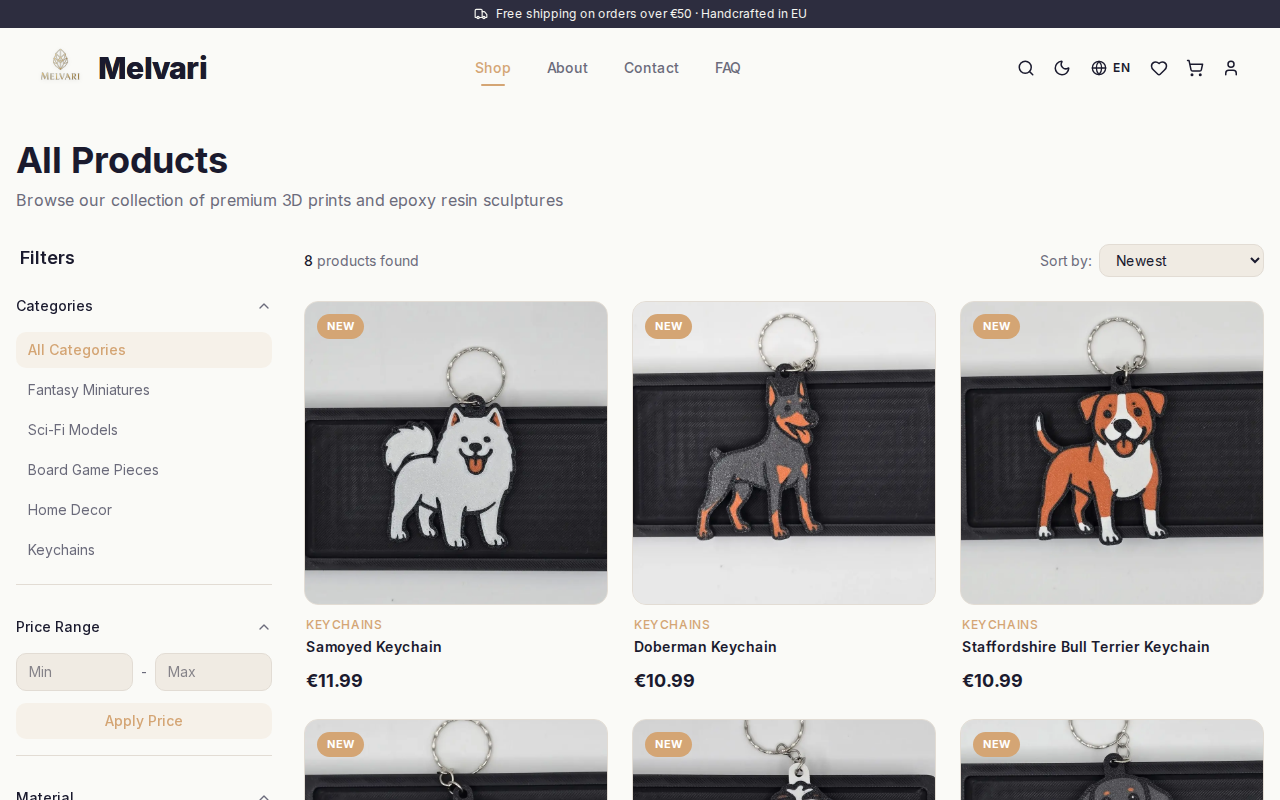This screenshot has height=800, width=1280.
Task: Apply the price range filter
Action: [144, 721]
